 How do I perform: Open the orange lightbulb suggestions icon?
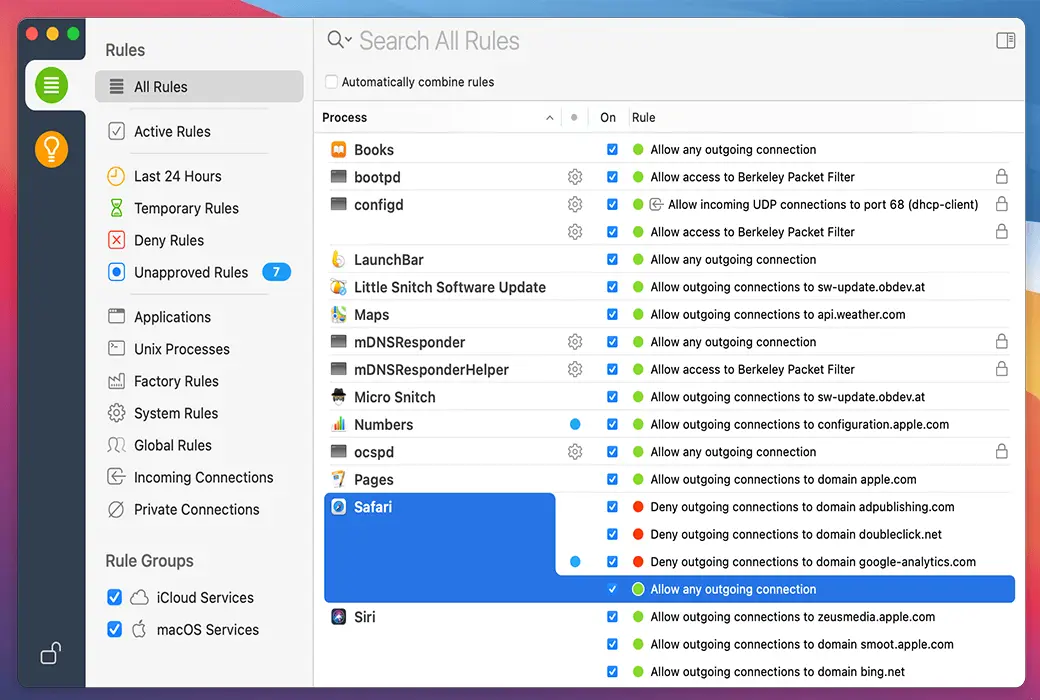[52, 149]
